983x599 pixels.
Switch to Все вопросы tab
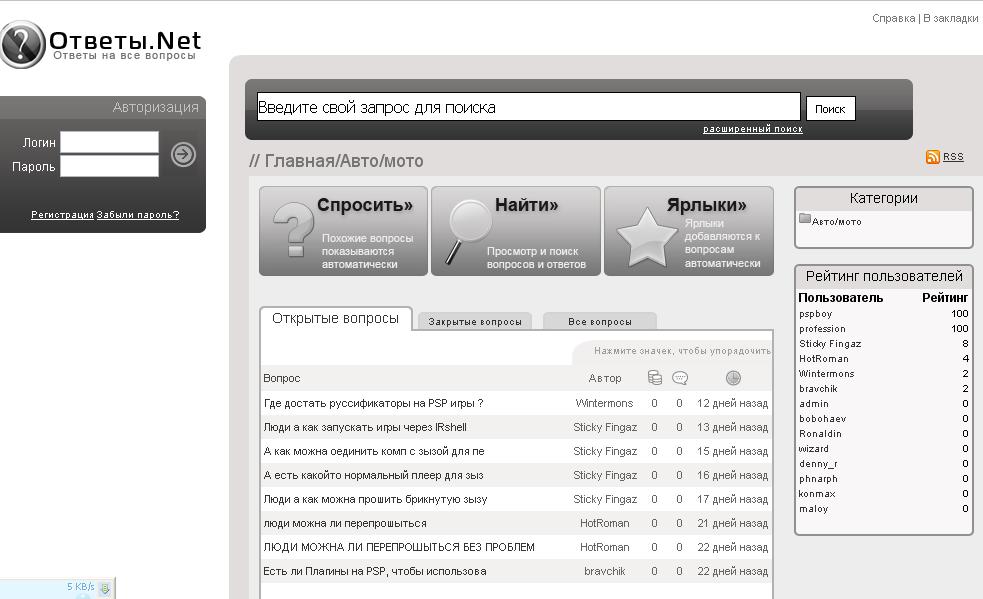click(x=599, y=322)
